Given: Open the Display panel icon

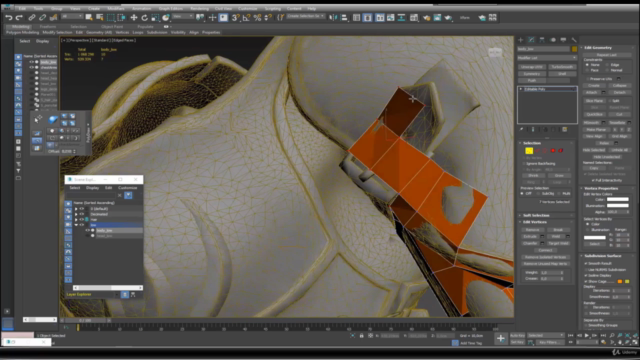Looking at the screenshot, I should 563,40.
